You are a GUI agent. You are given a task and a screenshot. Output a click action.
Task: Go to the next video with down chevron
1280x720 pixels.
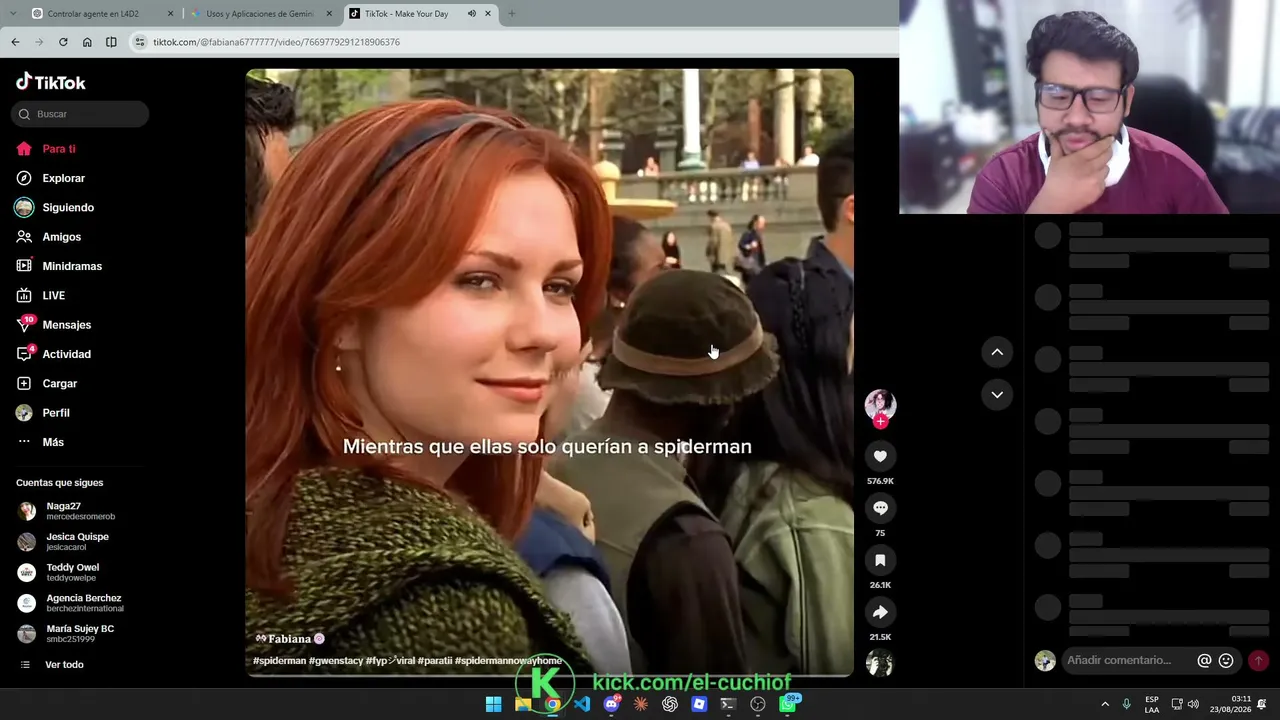(997, 395)
